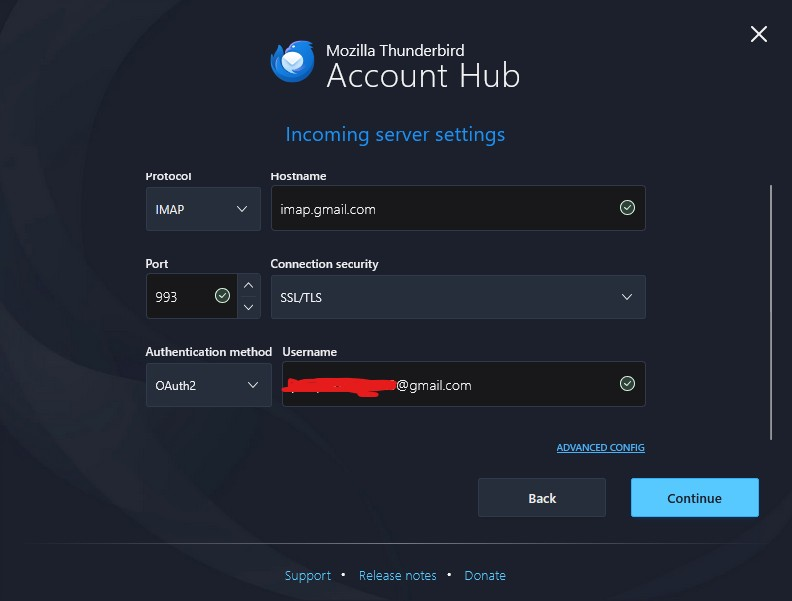Screen dimensions: 792x601
Task: Go Back to previous step
Action: [542, 497]
